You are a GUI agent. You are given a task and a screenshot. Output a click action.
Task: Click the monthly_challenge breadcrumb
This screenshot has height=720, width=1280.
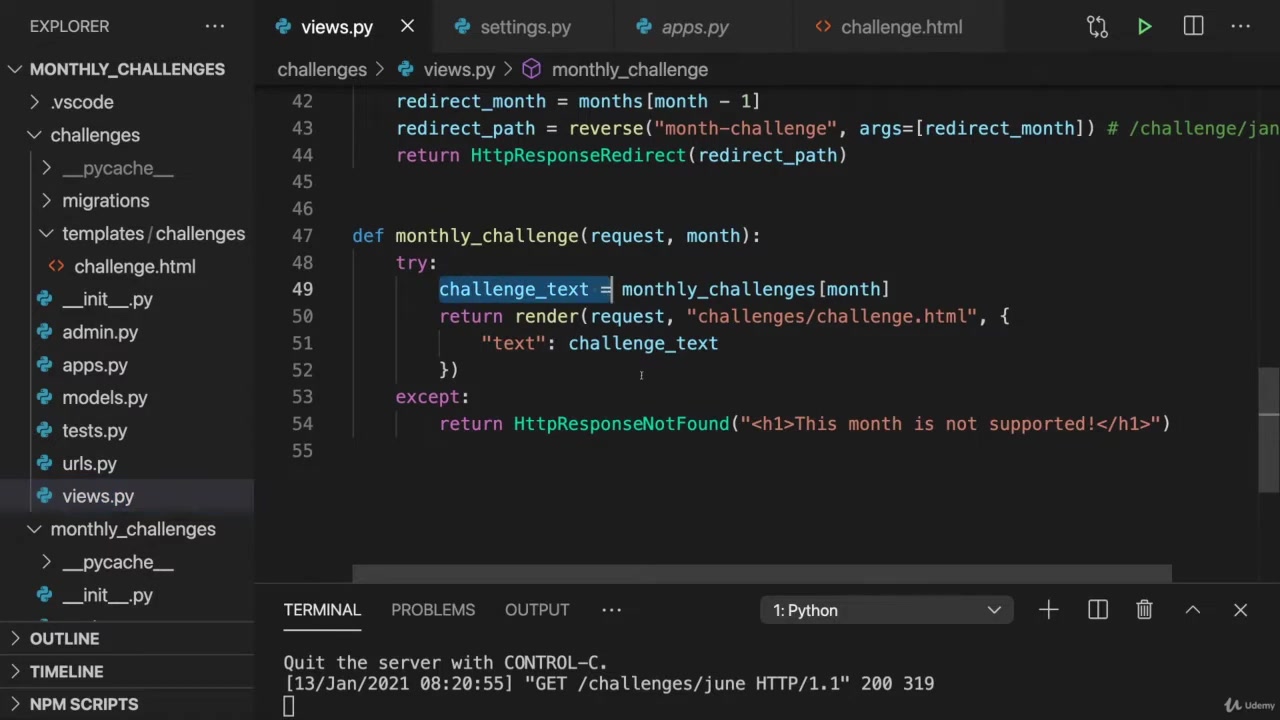point(629,70)
